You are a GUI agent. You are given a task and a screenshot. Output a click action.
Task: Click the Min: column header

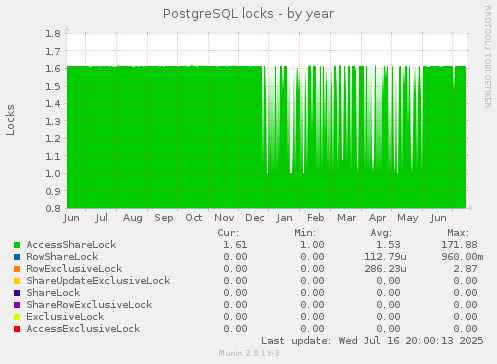(x=305, y=233)
